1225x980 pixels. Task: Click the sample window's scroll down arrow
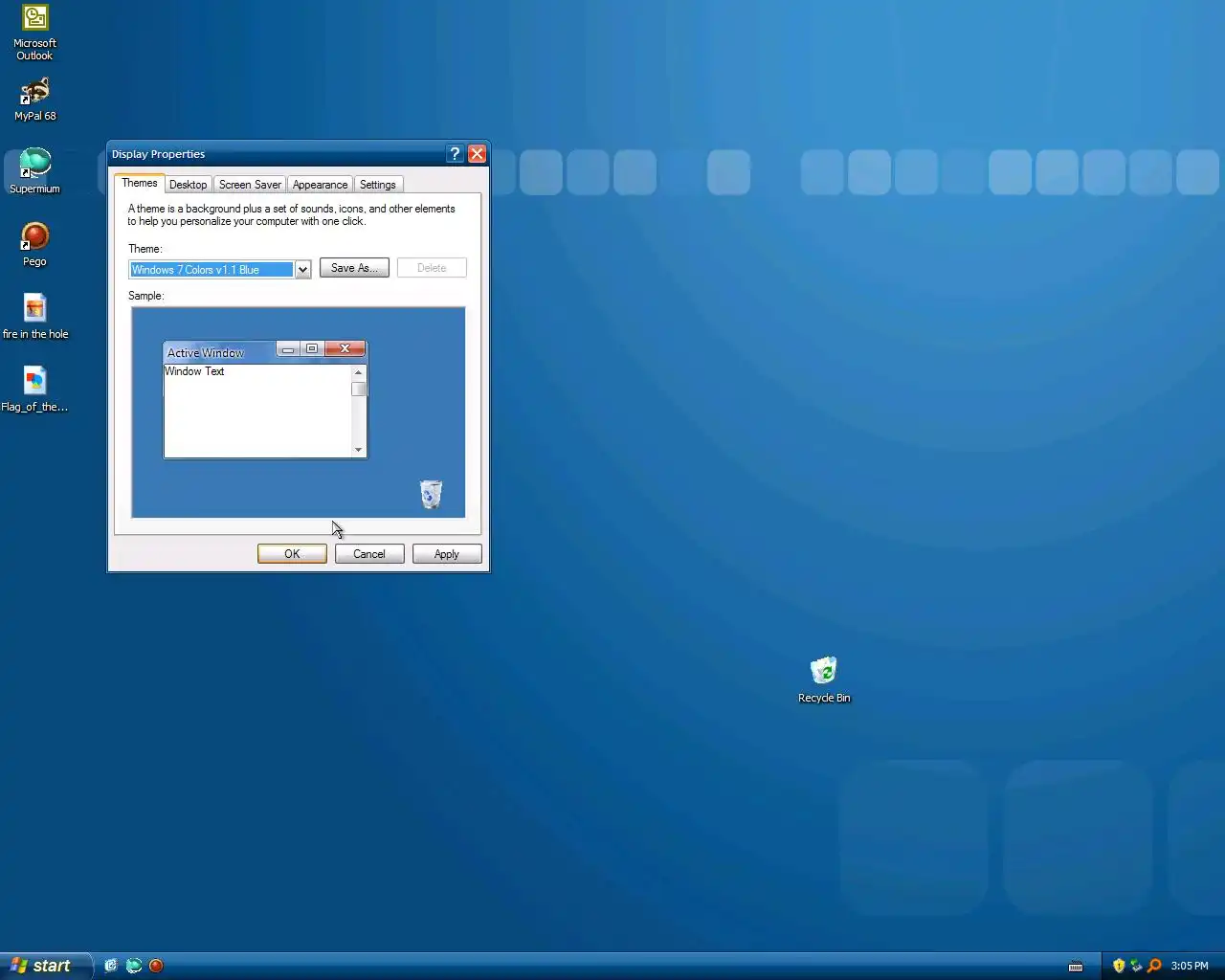click(359, 450)
